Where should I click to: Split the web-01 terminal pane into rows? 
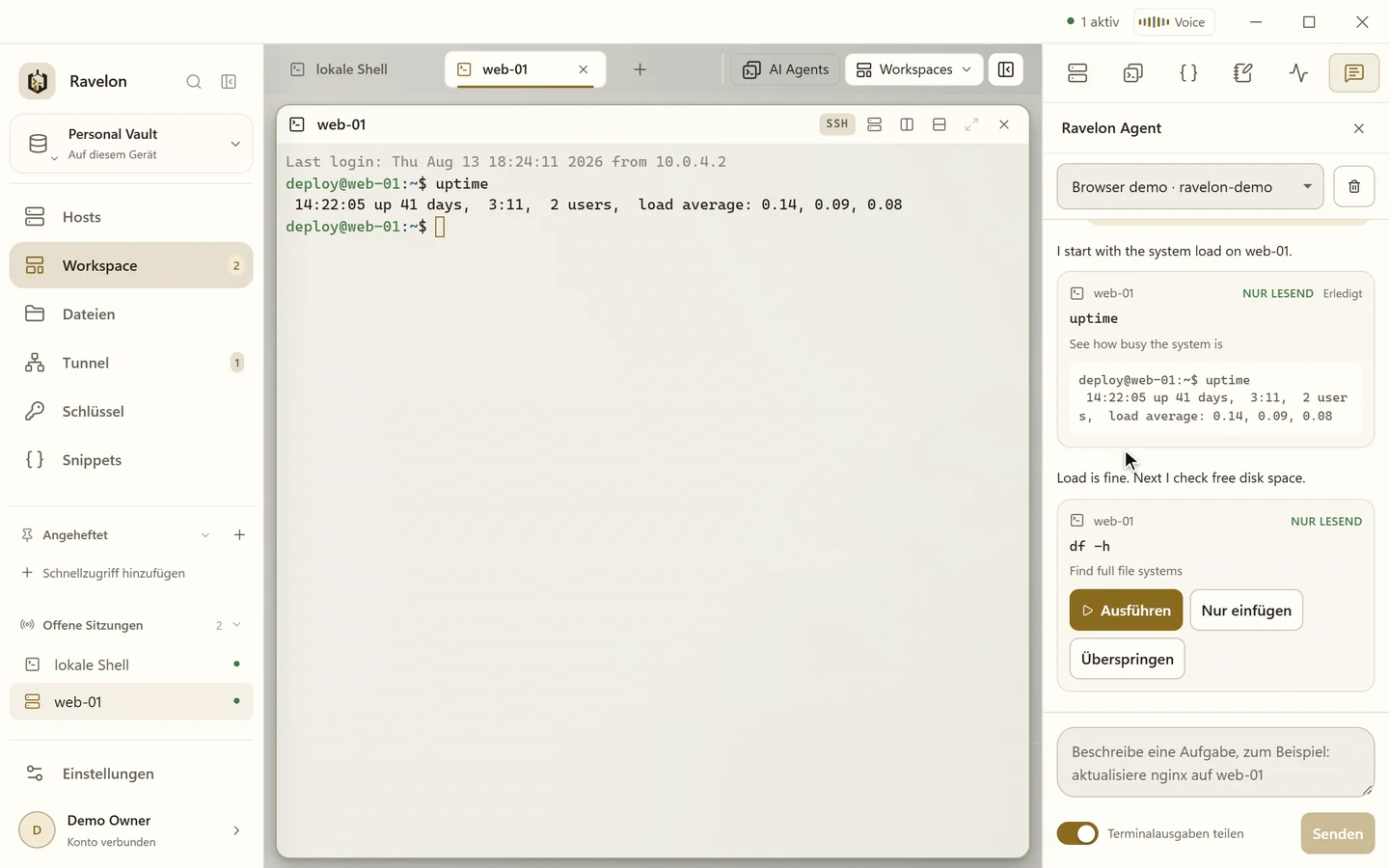click(940, 124)
